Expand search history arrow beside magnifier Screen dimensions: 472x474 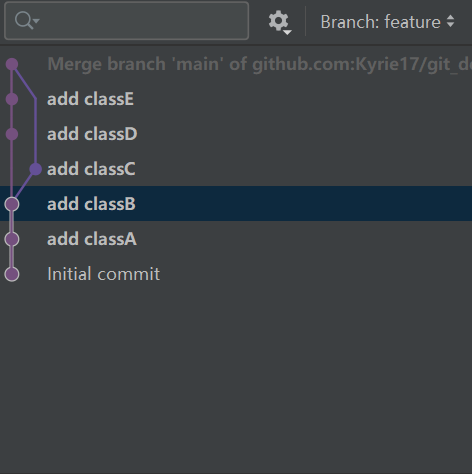point(36,21)
